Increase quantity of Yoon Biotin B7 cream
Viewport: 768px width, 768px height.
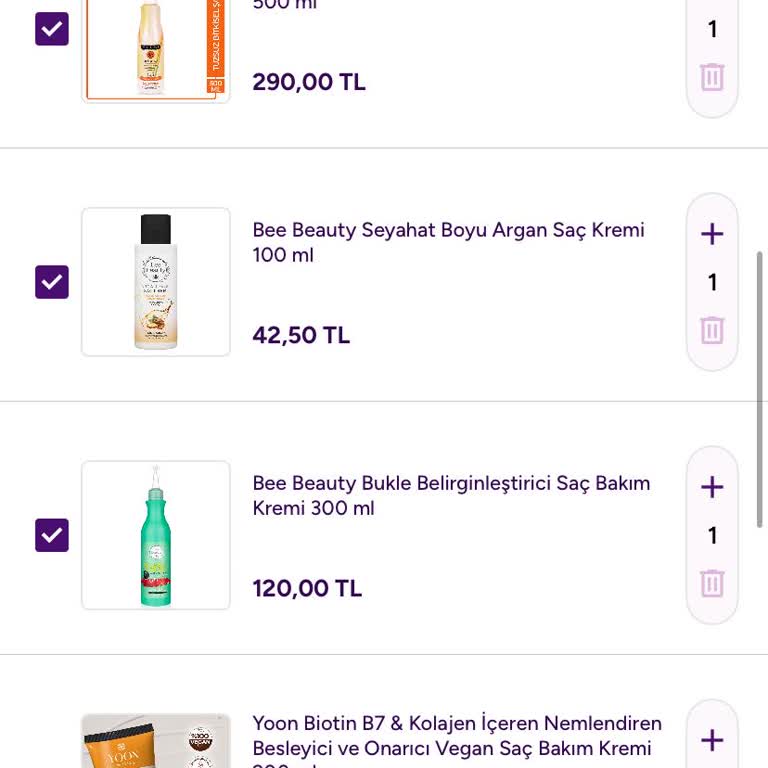pyautogui.click(x=712, y=740)
